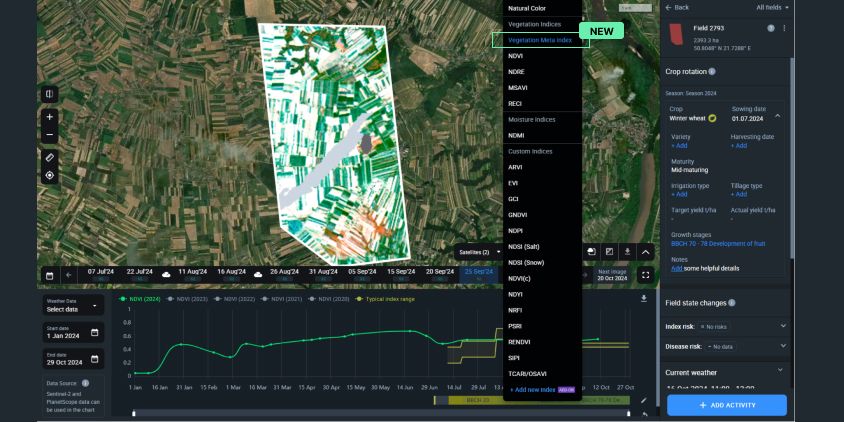
Task: Toggle NDVI (2023) chart series
Action: coord(187,299)
